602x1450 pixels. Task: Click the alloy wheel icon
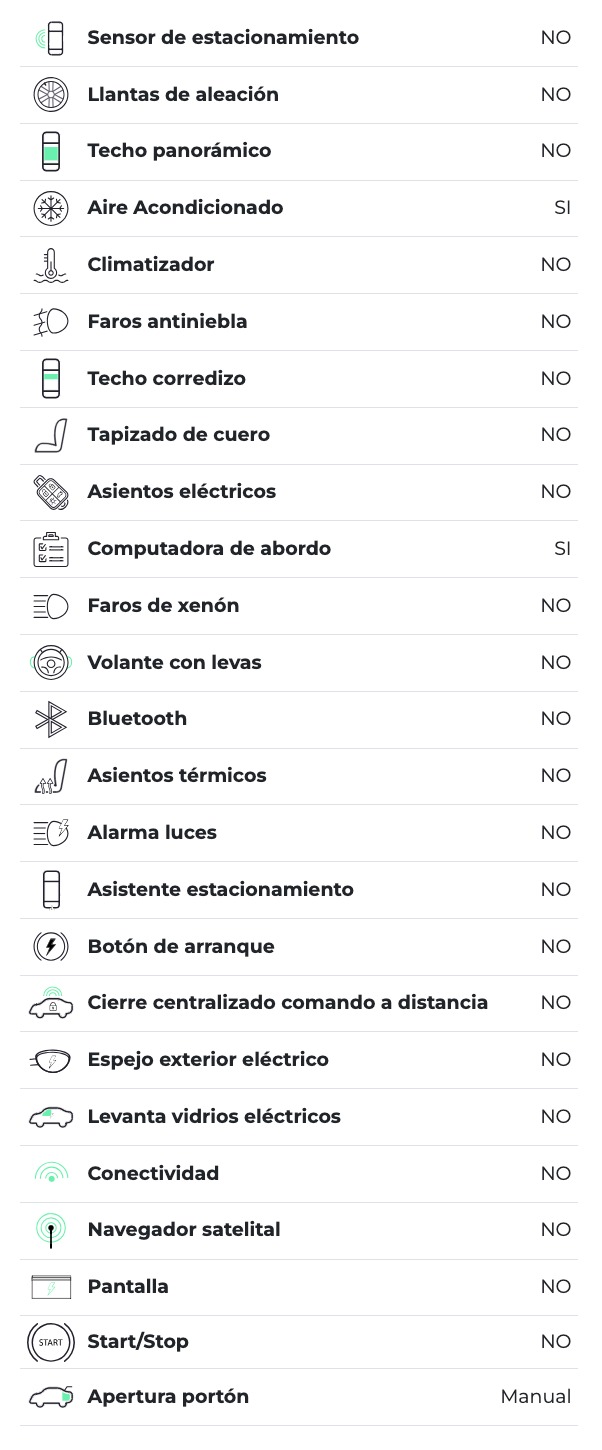click(x=50, y=95)
